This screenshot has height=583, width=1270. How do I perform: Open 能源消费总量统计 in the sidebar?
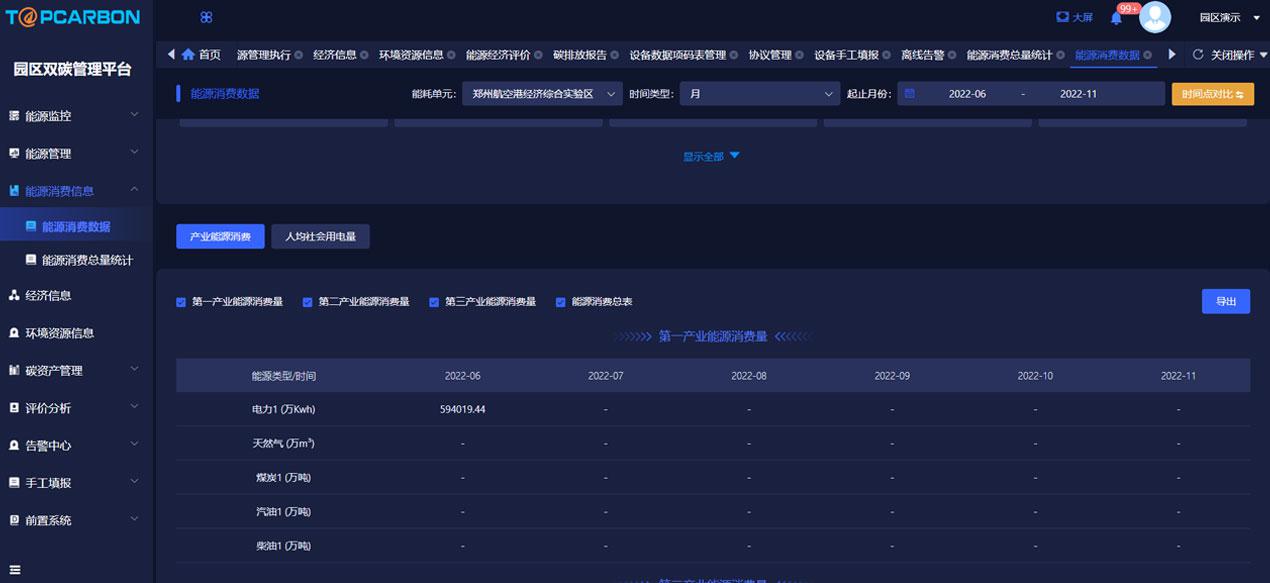[86, 260]
